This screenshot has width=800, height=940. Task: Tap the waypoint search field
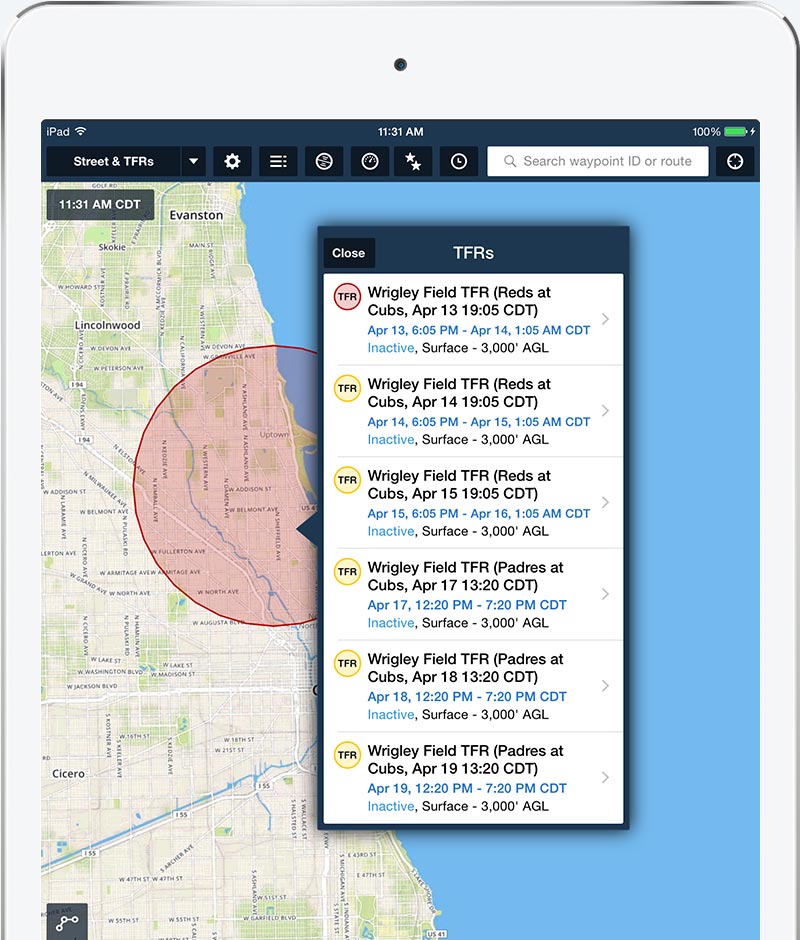pyautogui.click(x=597, y=160)
